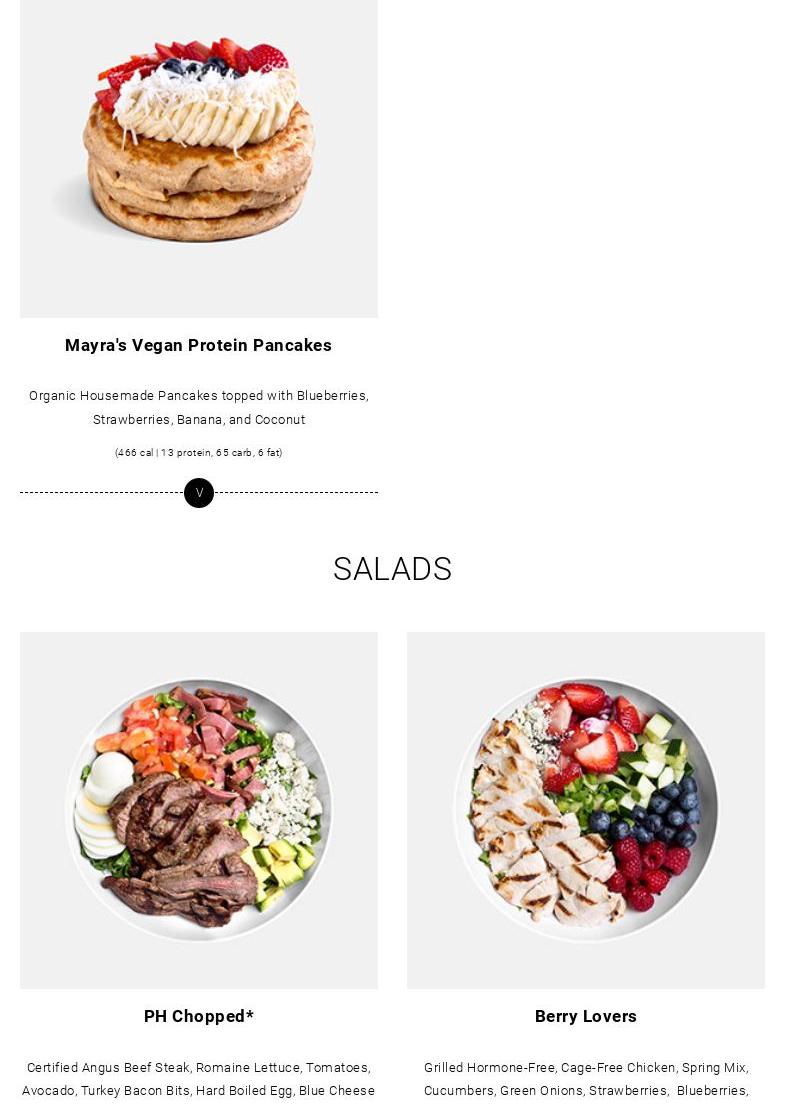Image resolution: width=785 pixels, height=1108 pixels.
Task: Click the raspberries in the Berry Lovers bowl
Action: pos(647,873)
